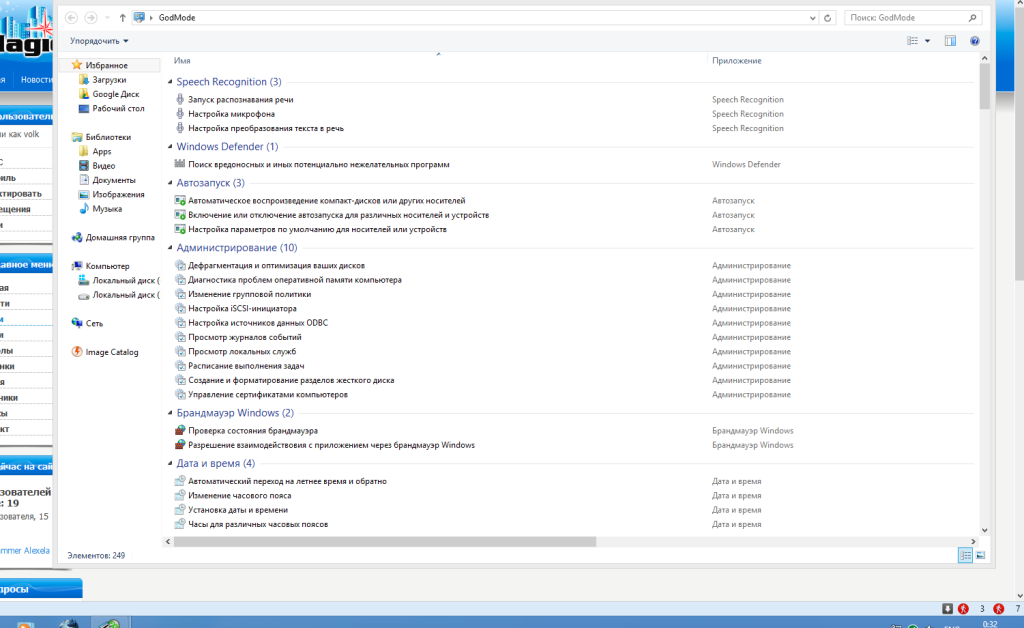Collapse the Speech Recognition group

click(x=170, y=82)
